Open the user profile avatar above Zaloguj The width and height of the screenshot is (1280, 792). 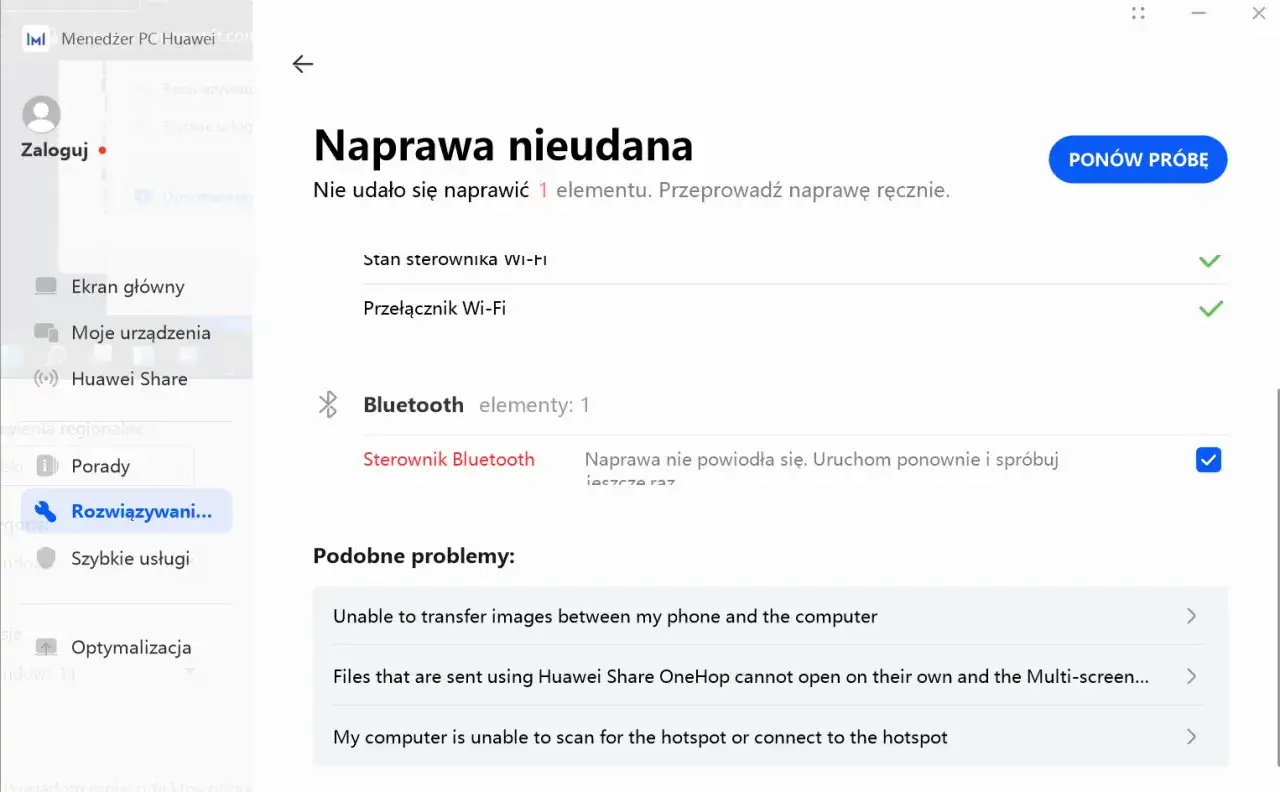(41, 113)
